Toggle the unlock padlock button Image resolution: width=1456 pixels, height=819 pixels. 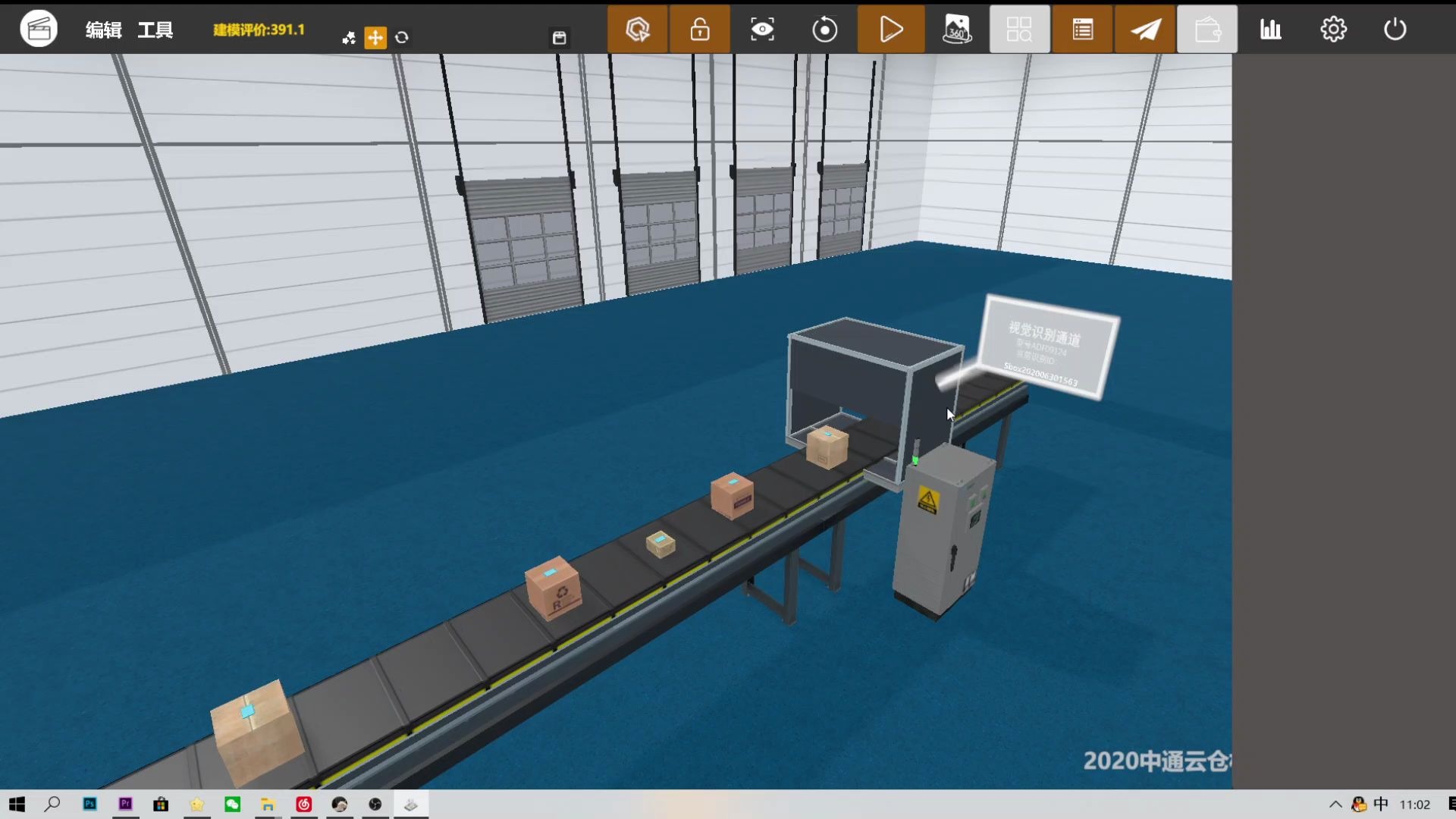pyautogui.click(x=700, y=30)
